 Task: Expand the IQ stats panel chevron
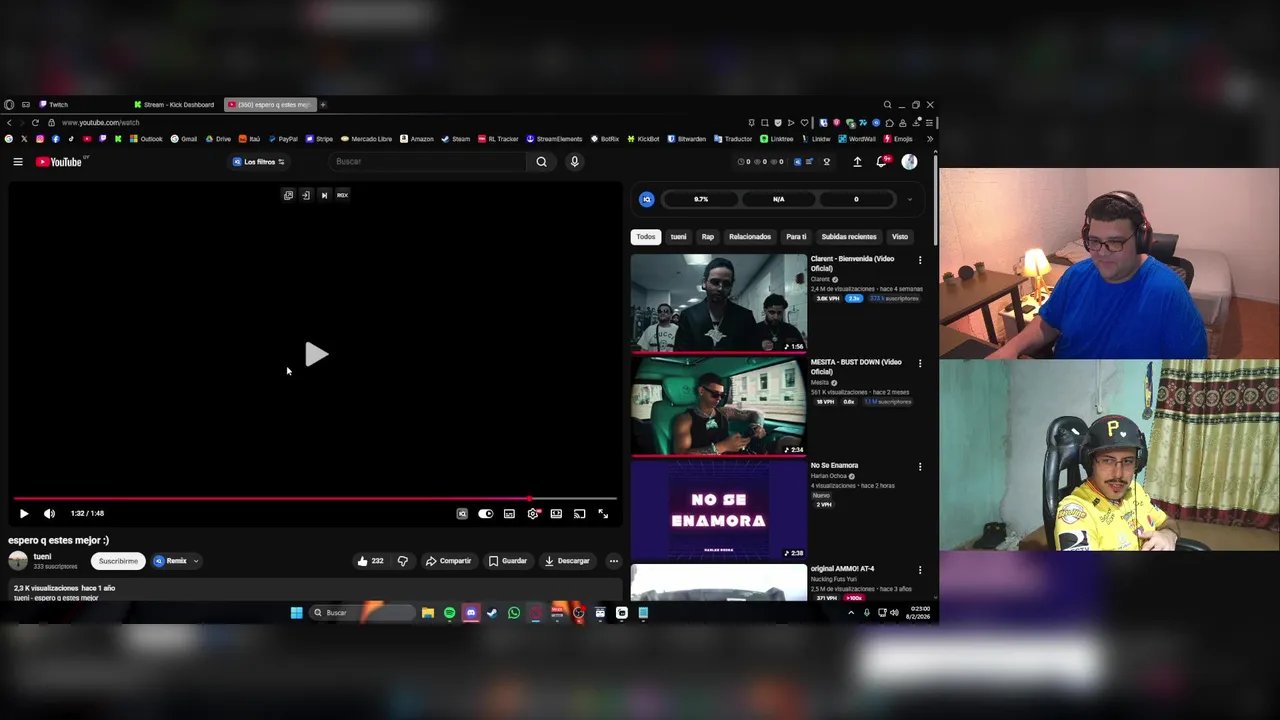(x=909, y=199)
